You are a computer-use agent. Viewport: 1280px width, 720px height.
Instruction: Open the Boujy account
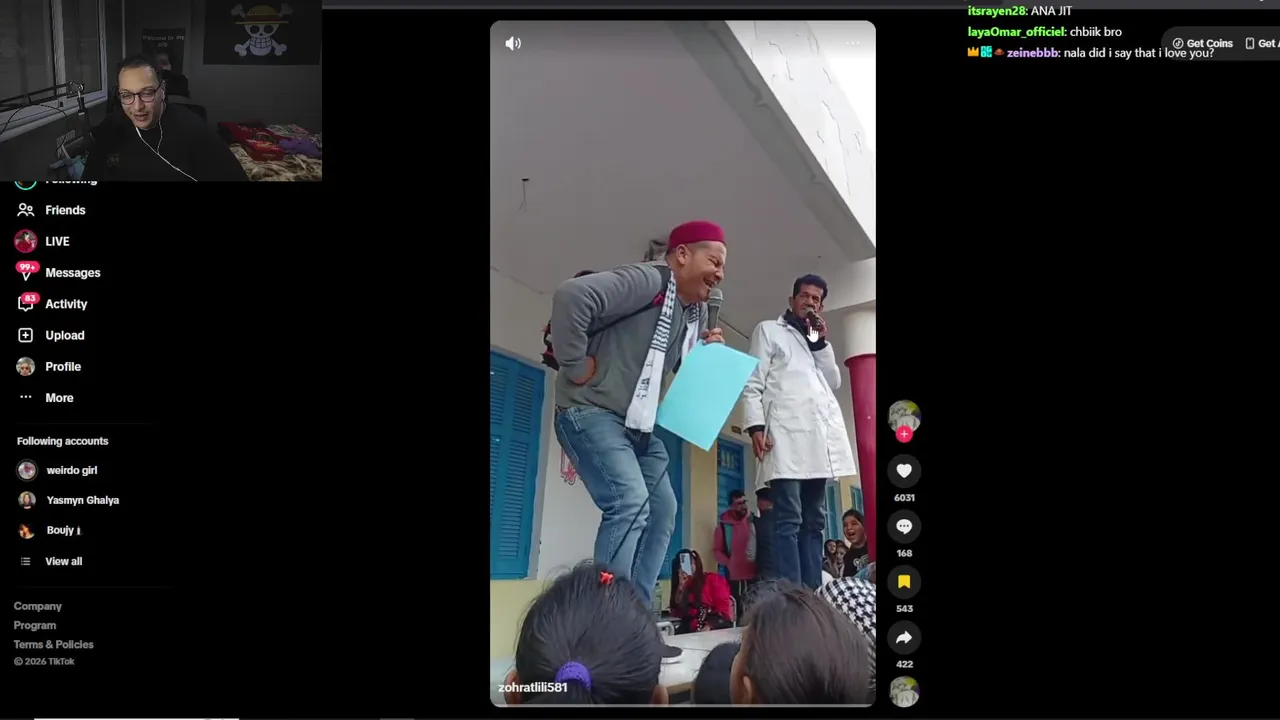pyautogui.click(x=63, y=530)
